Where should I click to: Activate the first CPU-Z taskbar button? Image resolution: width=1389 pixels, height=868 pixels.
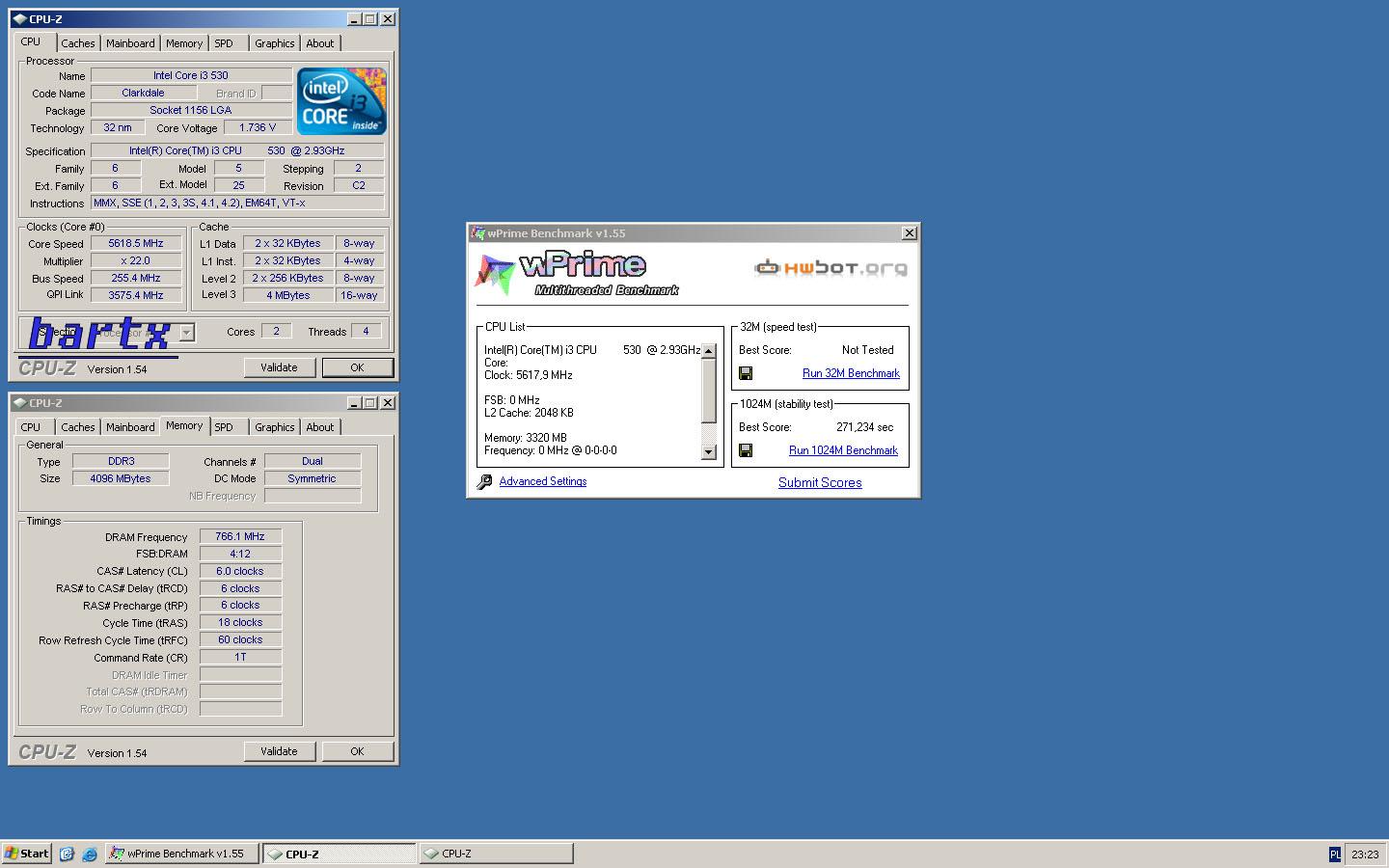339,854
